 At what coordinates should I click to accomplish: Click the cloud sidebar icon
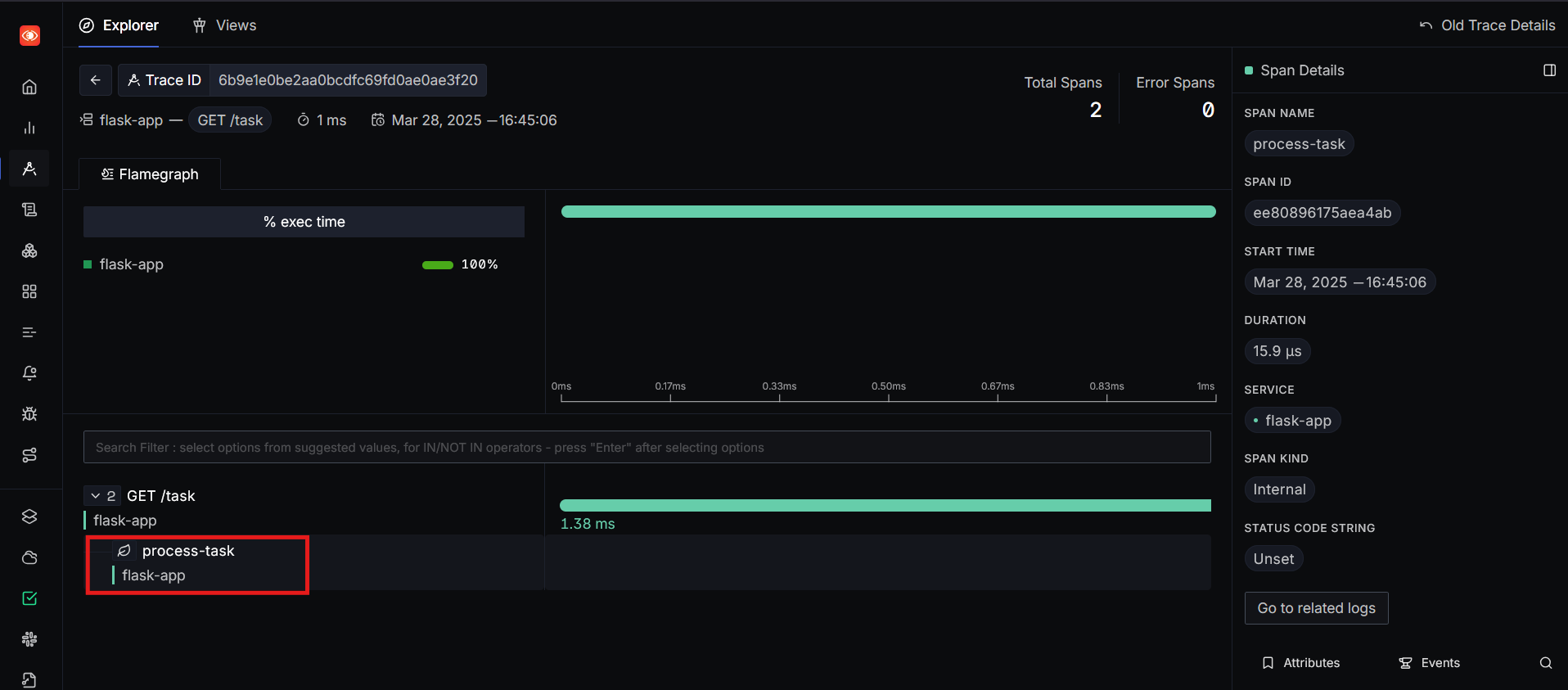click(x=29, y=557)
